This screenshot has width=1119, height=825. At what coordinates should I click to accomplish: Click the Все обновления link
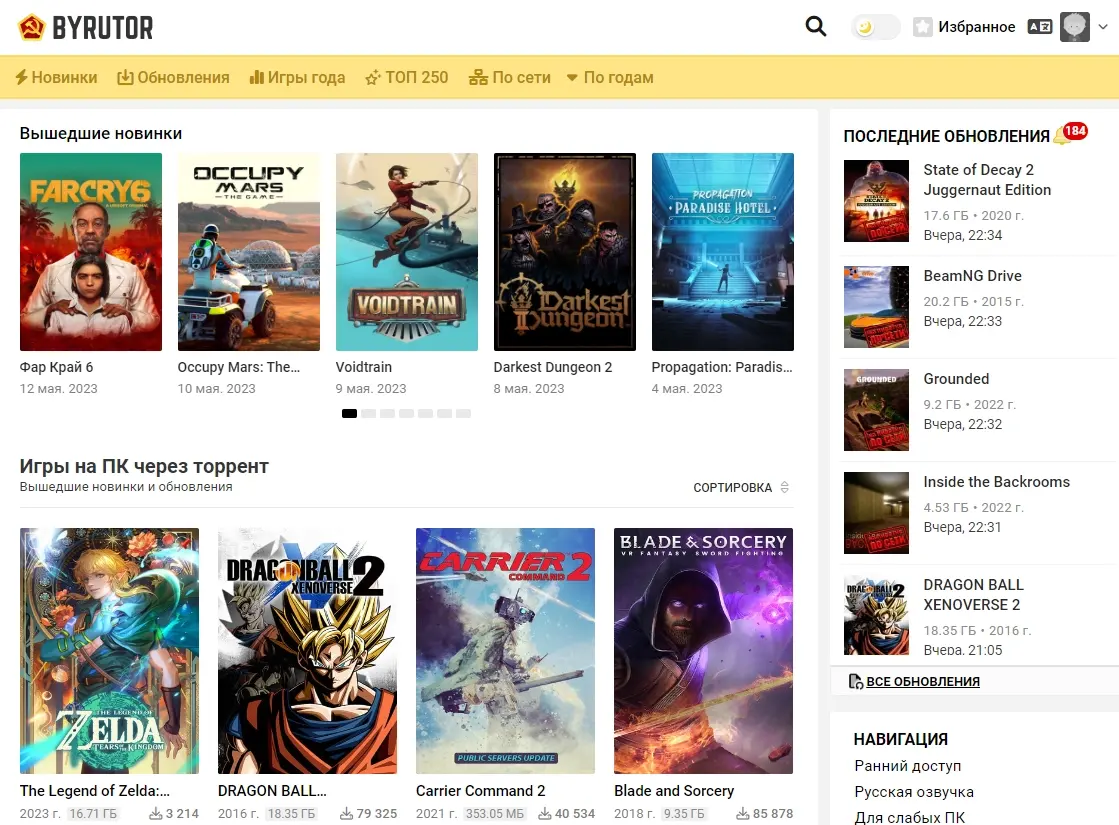pos(922,681)
